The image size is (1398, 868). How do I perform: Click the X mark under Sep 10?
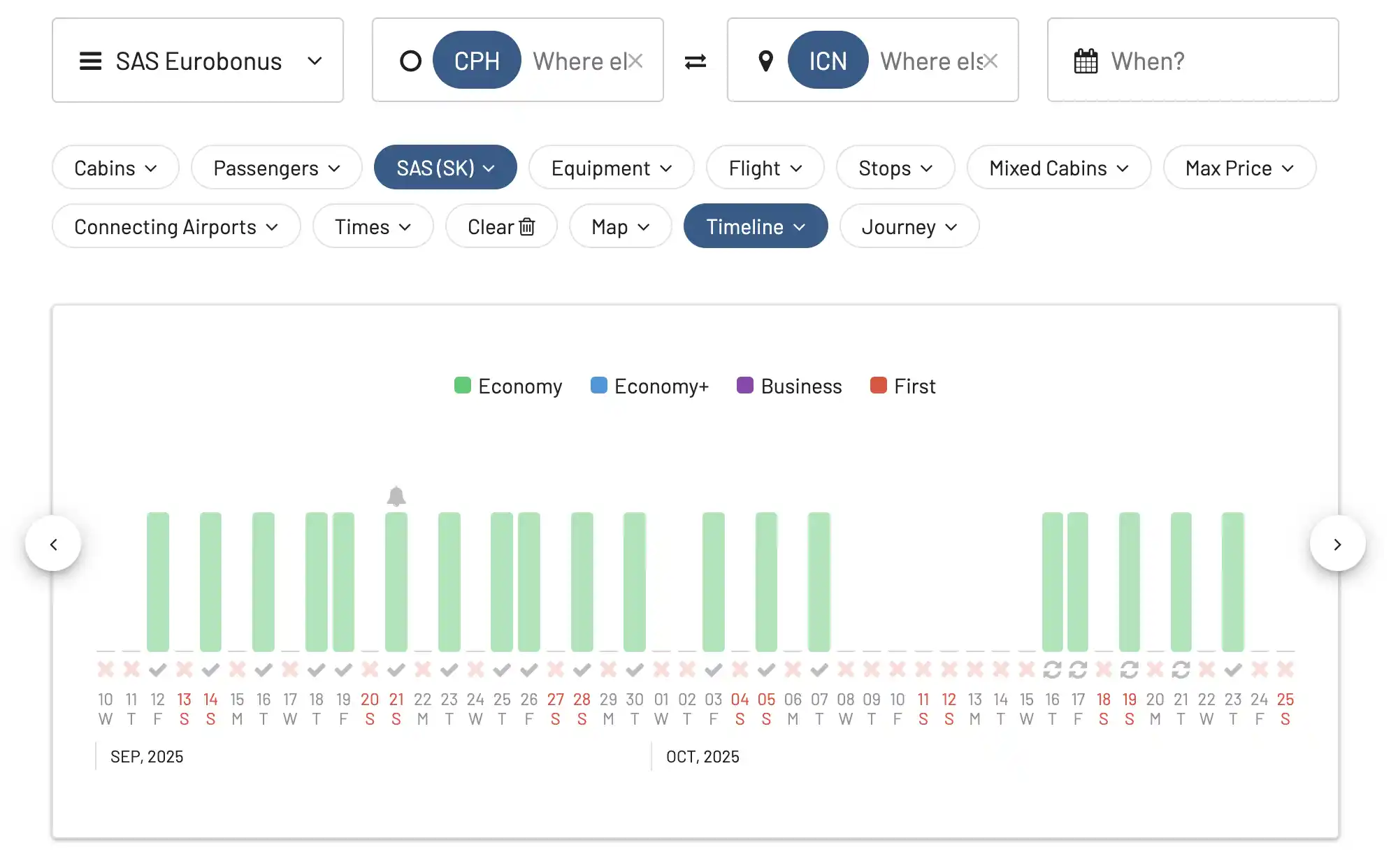pyautogui.click(x=106, y=670)
